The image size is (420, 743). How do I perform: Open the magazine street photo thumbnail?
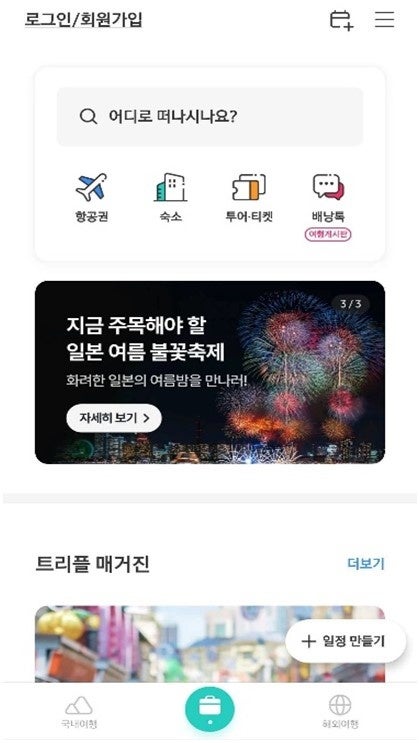(210, 643)
